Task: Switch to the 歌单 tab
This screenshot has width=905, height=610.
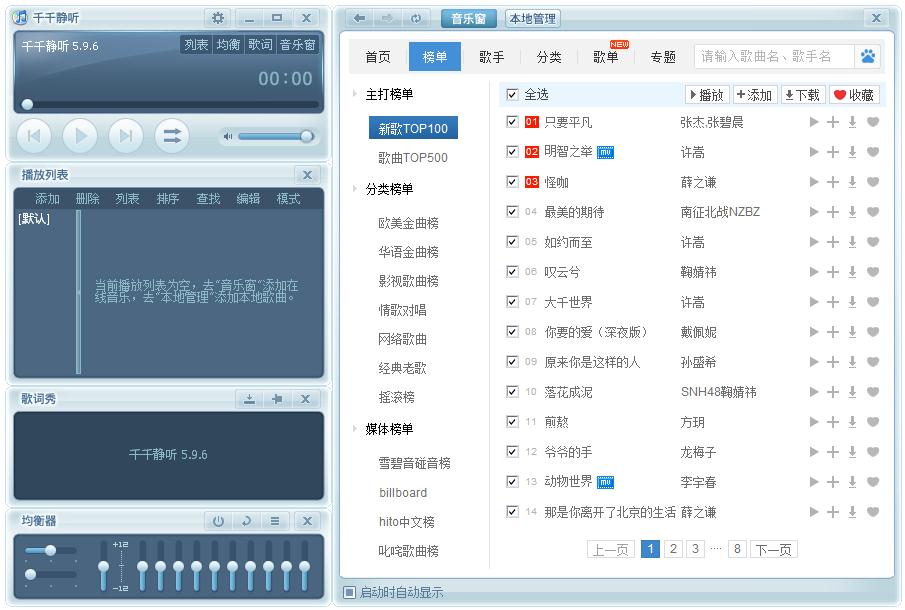Action: click(x=605, y=57)
